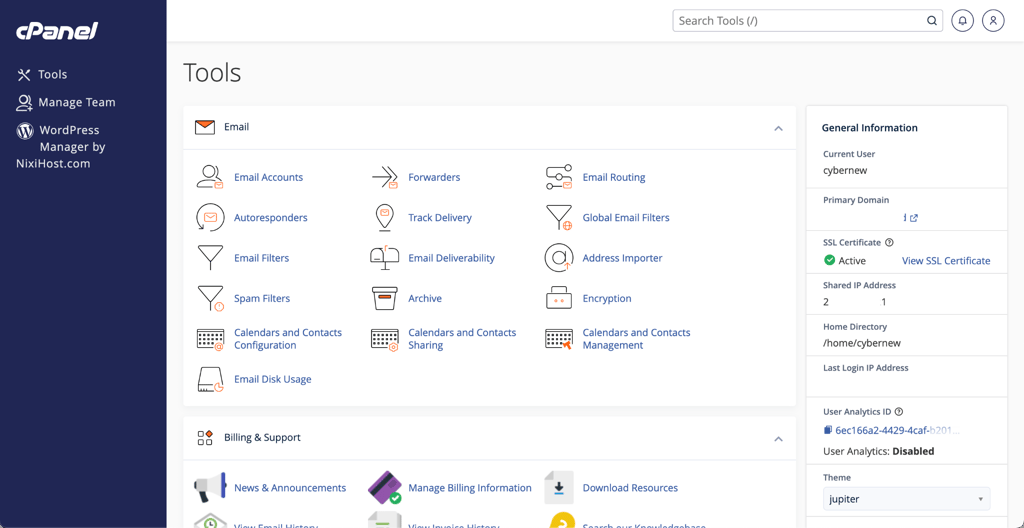This screenshot has height=528, width=1024.
Task: Open the Theme jupiter dropdown
Action: tap(906, 499)
